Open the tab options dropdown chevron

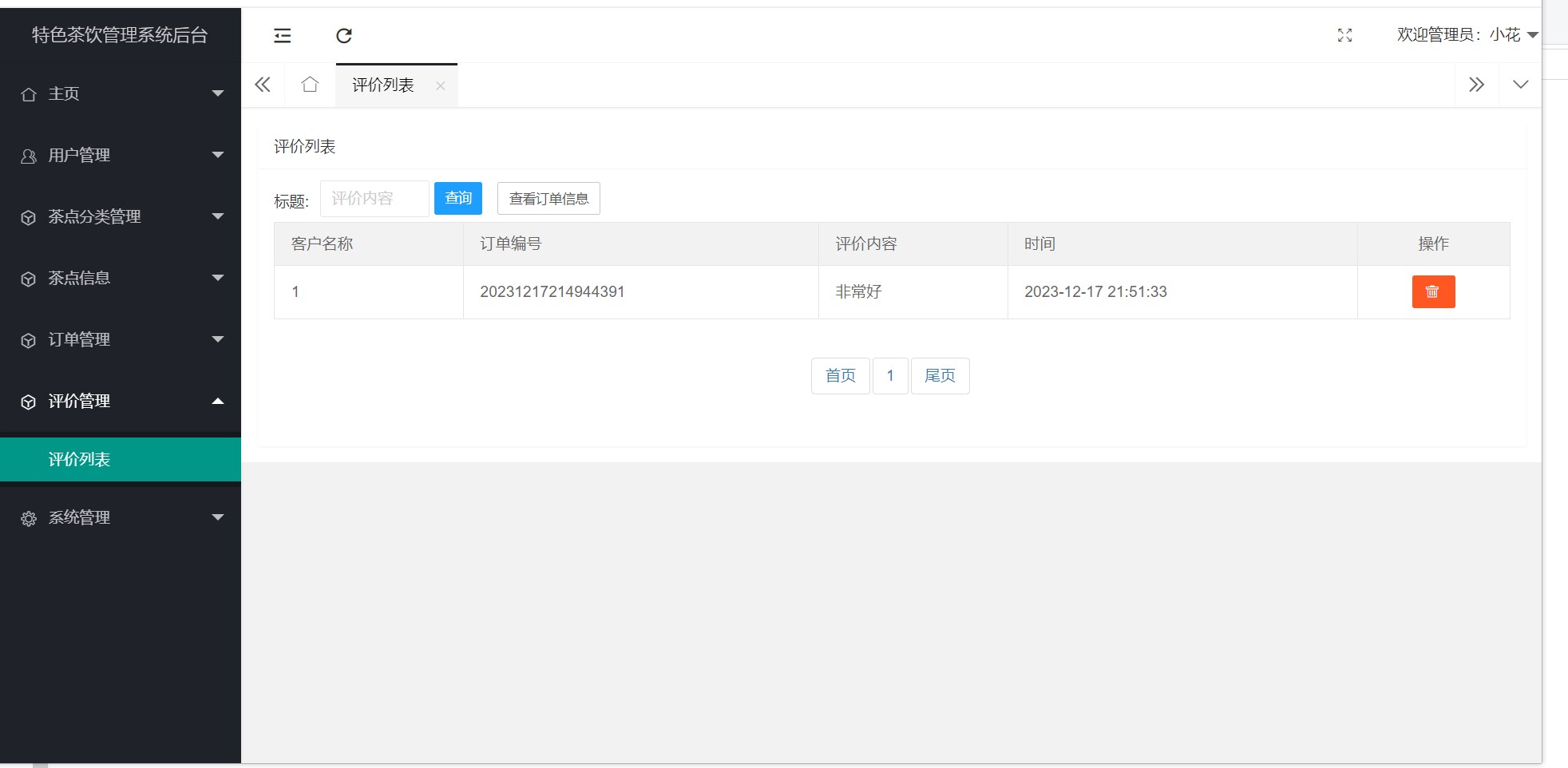click(x=1520, y=85)
